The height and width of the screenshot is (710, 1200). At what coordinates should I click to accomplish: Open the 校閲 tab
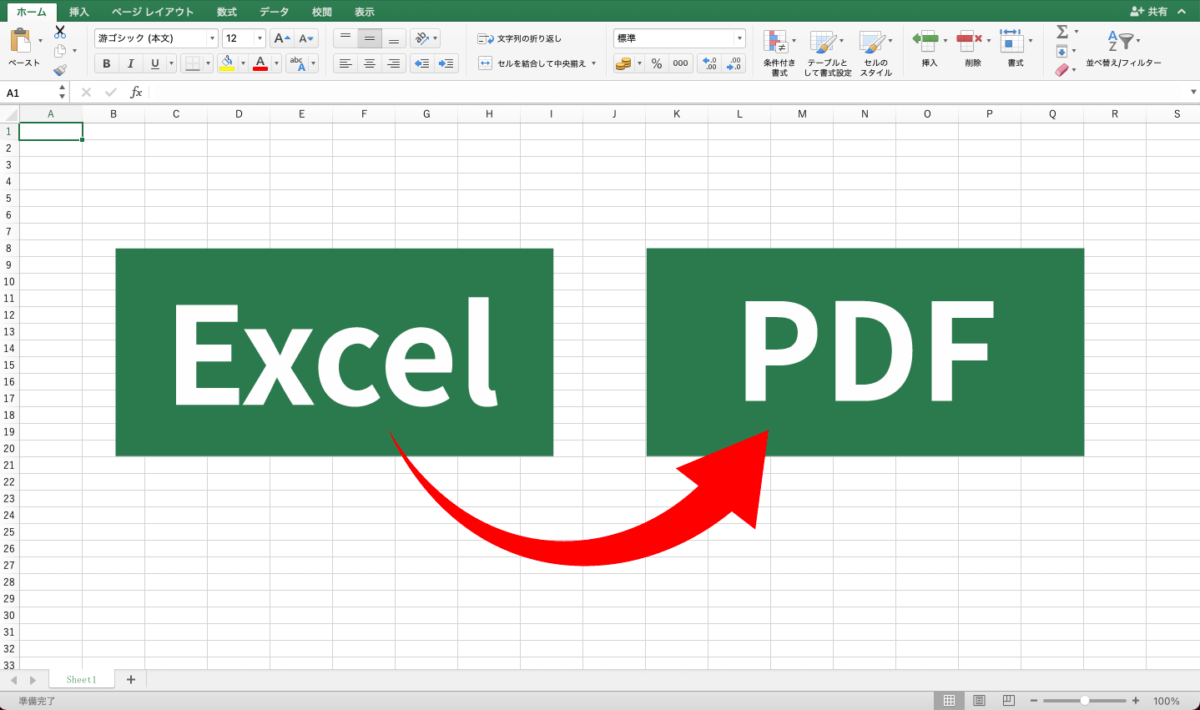(x=322, y=11)
